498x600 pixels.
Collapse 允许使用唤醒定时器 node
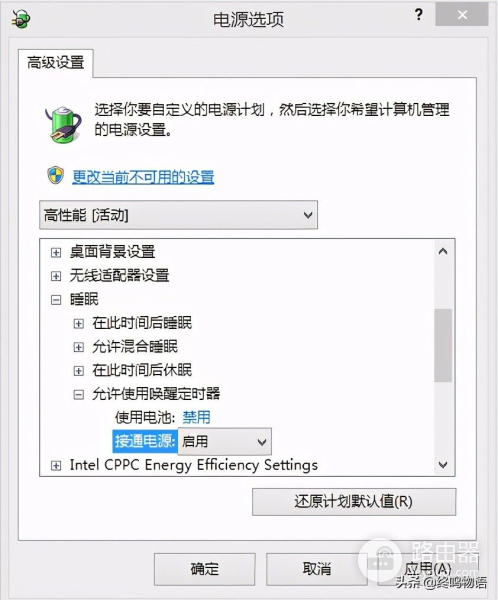[78, 395]
